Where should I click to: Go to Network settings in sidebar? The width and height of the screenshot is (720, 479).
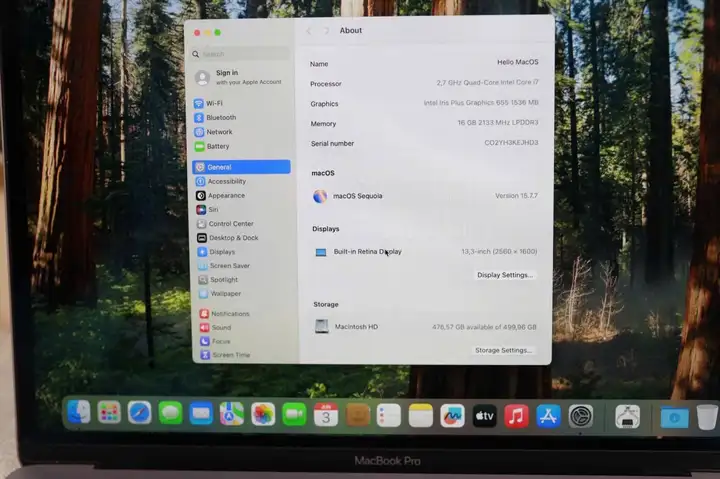point(241,132)
